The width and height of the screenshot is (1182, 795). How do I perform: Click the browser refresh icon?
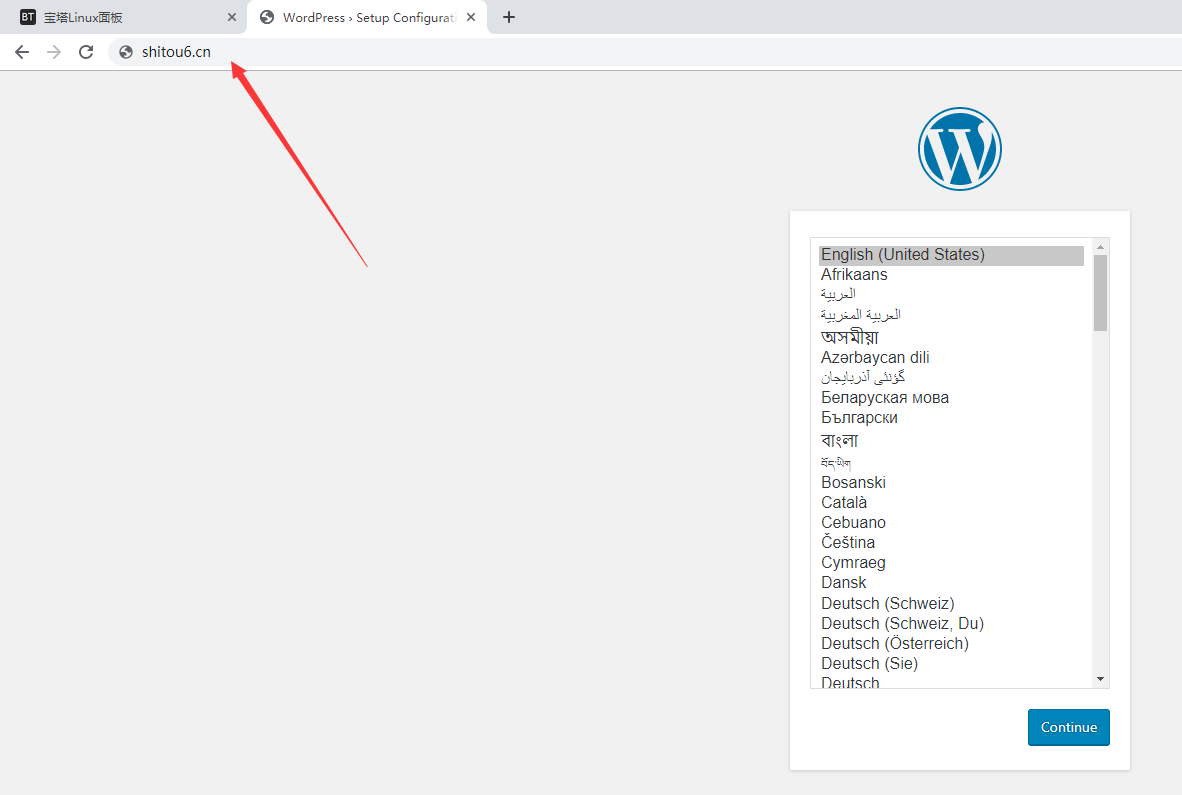pyautogui.click(x=85, y=52)
